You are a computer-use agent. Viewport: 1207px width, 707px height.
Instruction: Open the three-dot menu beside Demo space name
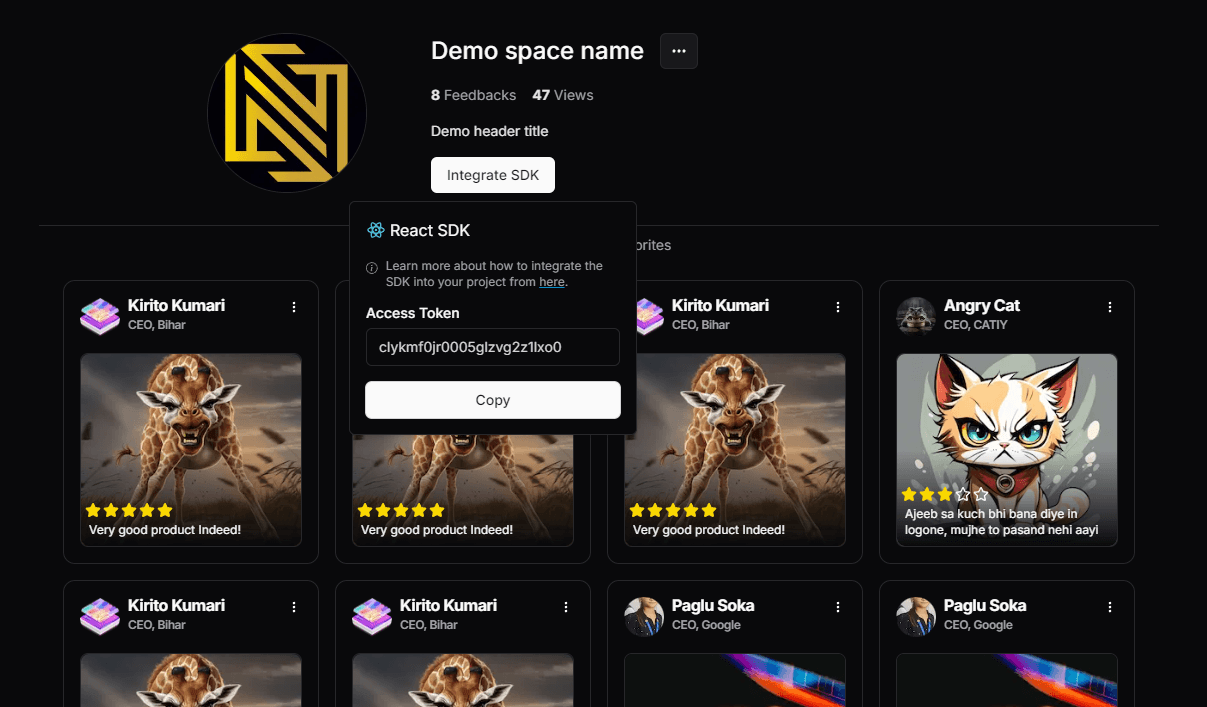coord(679,51)
